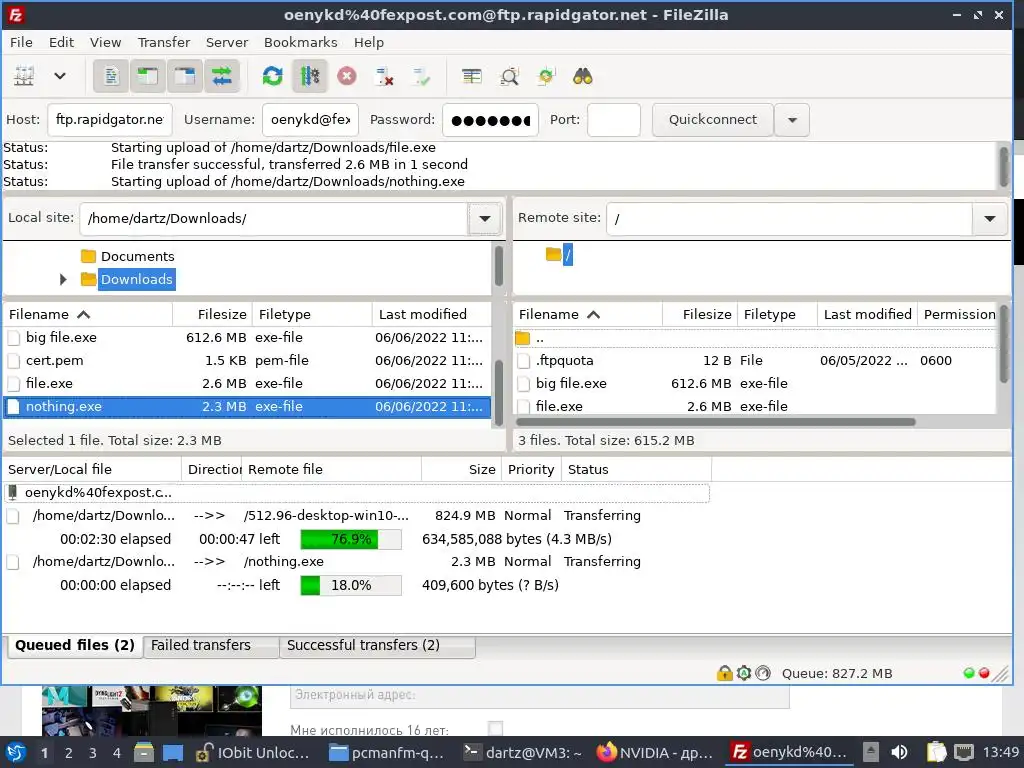Screen dimensions: 1024x768
Task: Disconnect from the current server
Action: pyautogui.click(x=384, y=76)
